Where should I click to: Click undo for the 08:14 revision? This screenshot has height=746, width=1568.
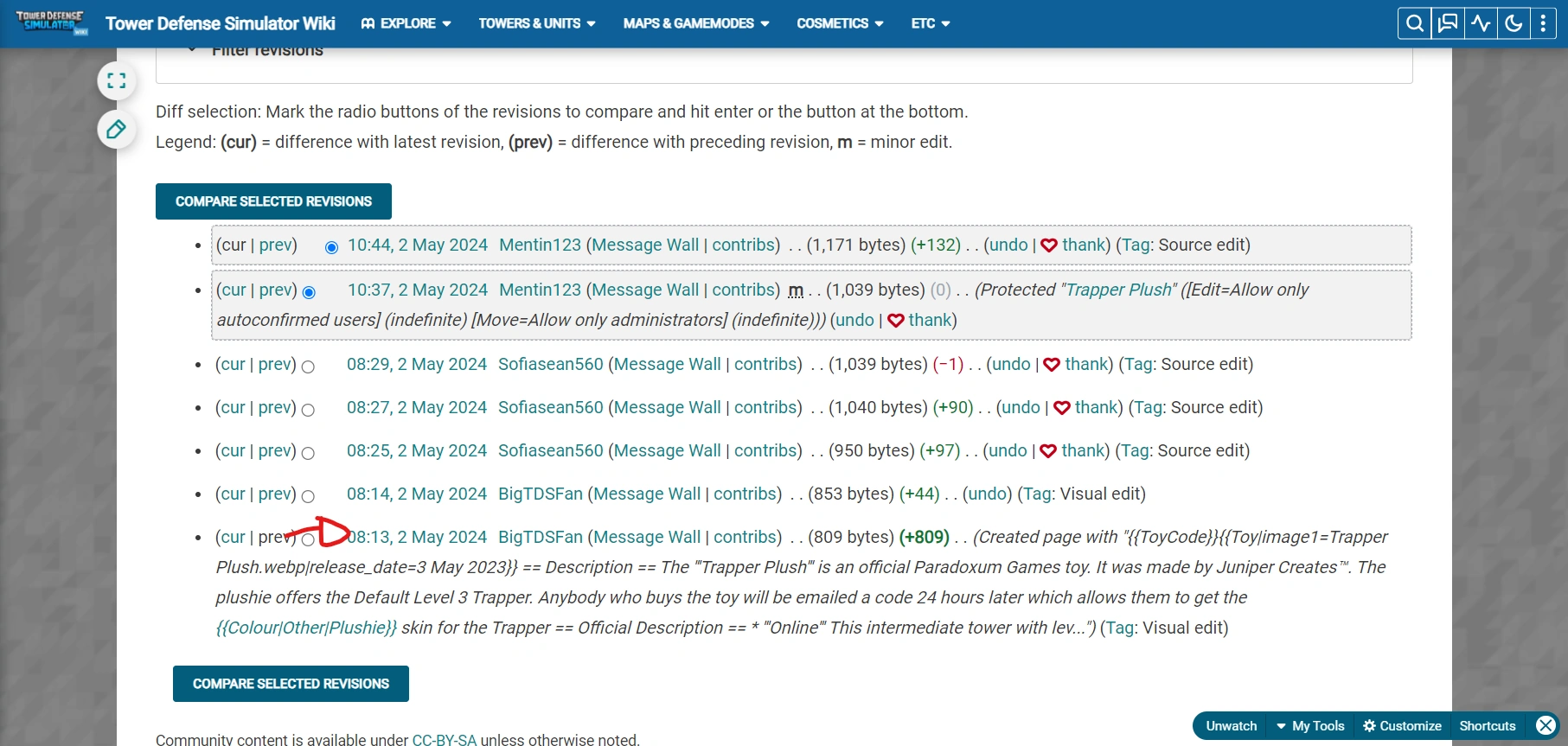(x=988, y=494)
